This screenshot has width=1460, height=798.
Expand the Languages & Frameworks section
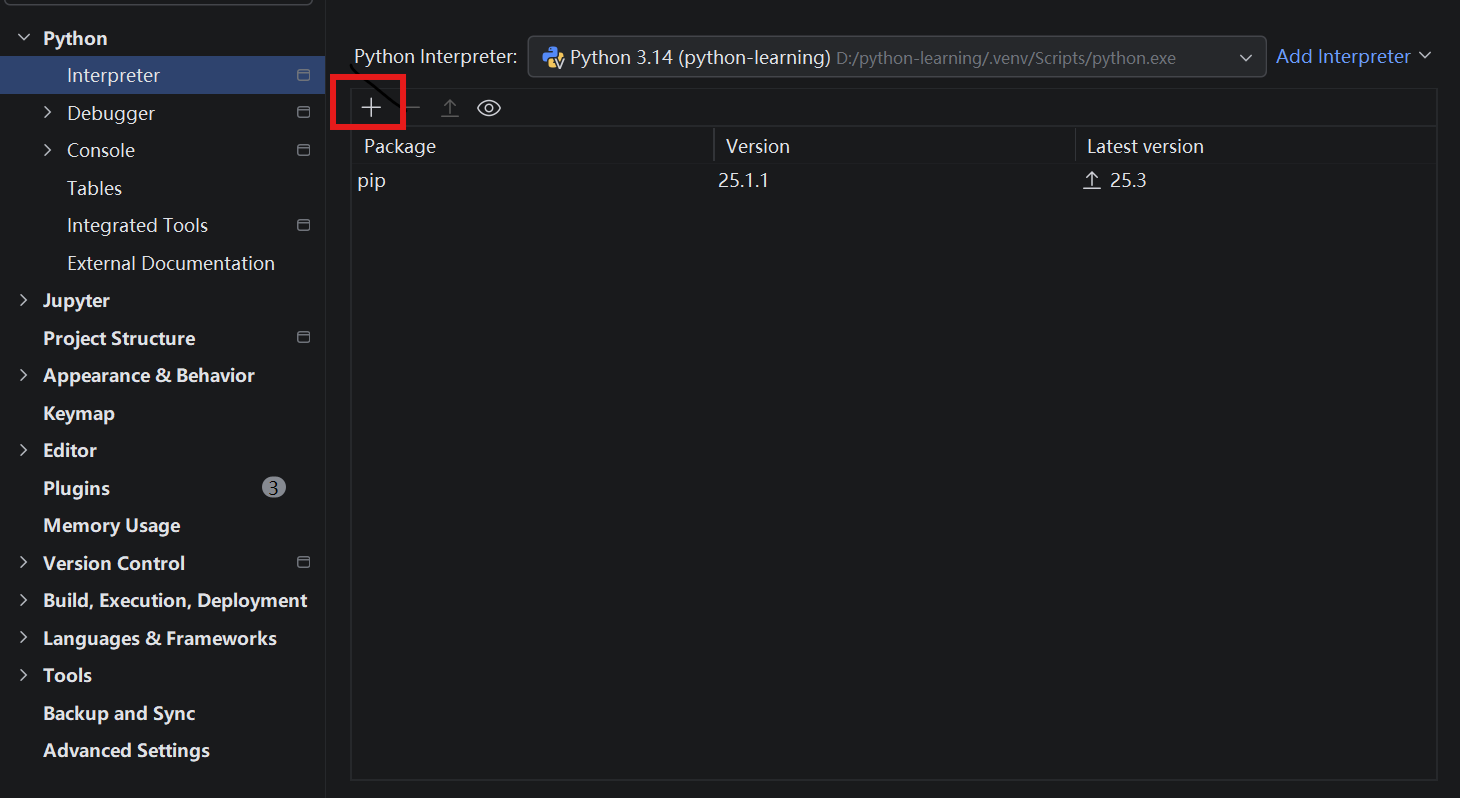24,638
